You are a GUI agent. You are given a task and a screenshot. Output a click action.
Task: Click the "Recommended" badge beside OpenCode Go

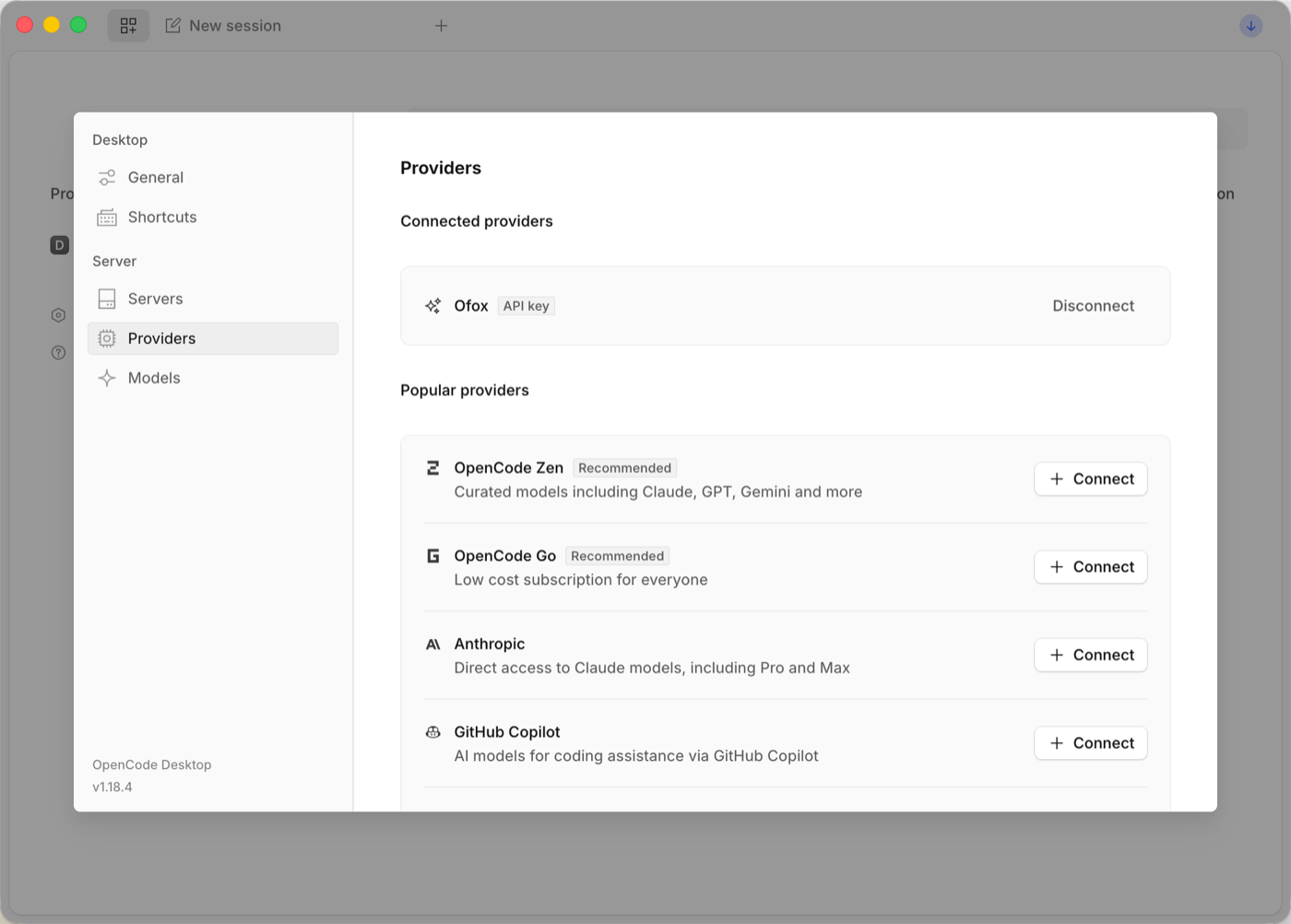click(618, 556)
